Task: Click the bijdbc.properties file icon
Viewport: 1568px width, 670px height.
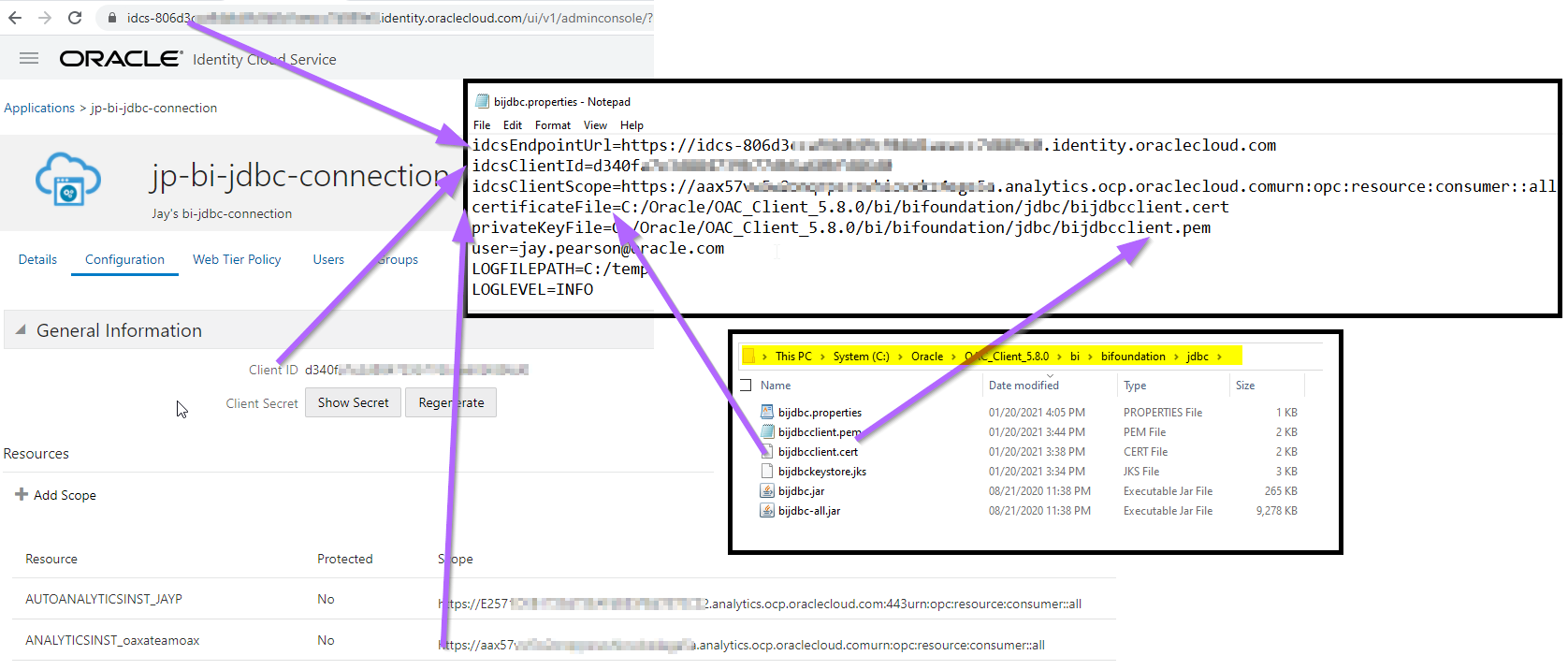Action: (767, 412)
